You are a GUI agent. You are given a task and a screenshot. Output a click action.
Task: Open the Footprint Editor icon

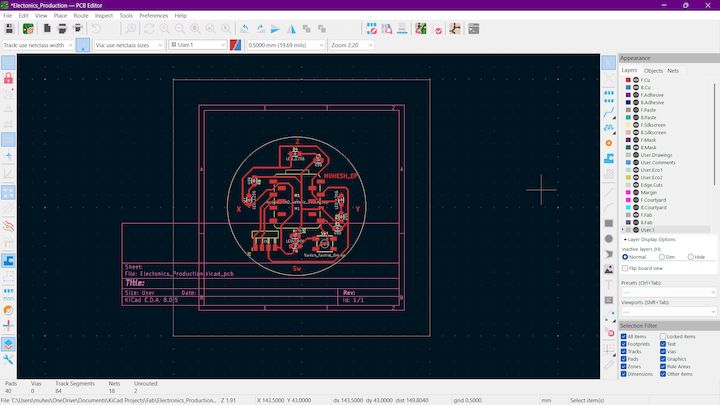coord(371,29)
